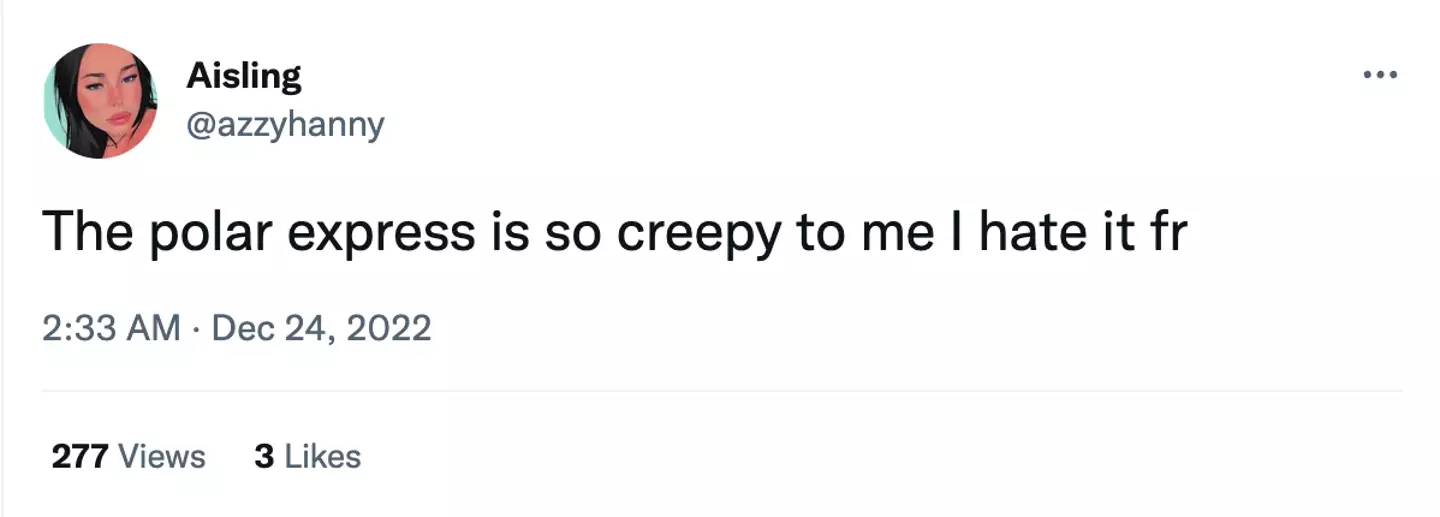This screenshot has width=1440, height=517.
Task: Click the word "so" in the tweet
Action: coord(571,233)
